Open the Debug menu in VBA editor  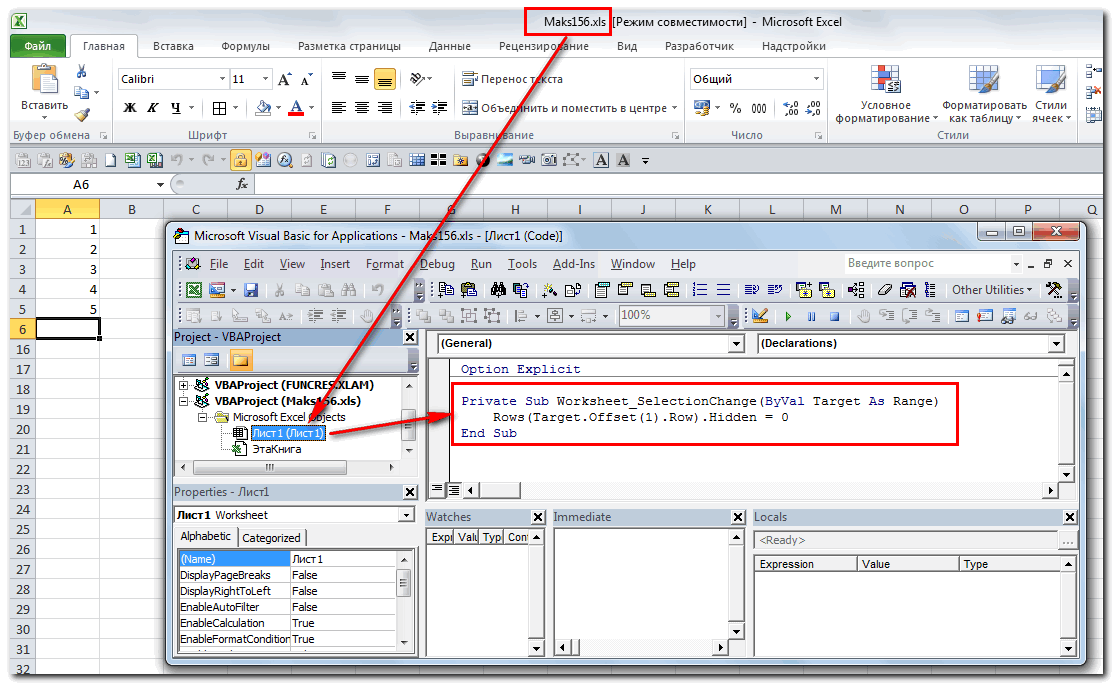pyautogui.click(x=437, y=264)
